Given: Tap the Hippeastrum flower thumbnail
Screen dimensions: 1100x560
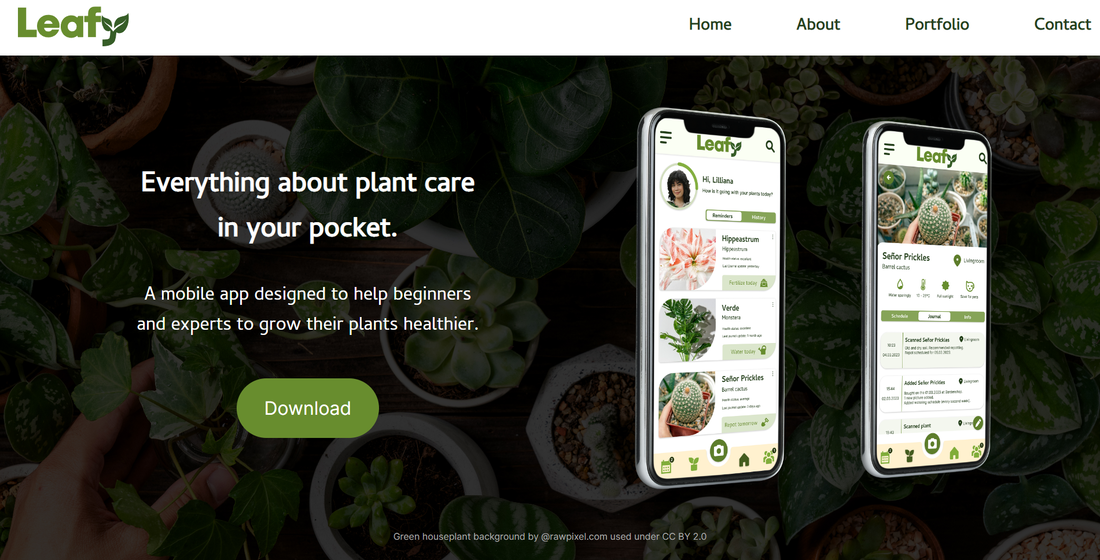Looking at the screenshot, I should pyautogui.click(x=688, y=260).
